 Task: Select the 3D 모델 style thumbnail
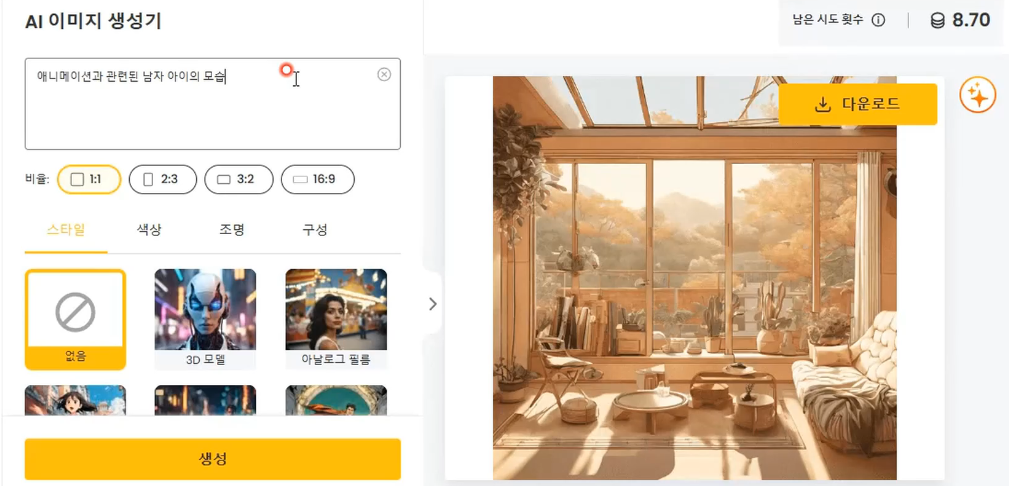click(x=205, y=319)
